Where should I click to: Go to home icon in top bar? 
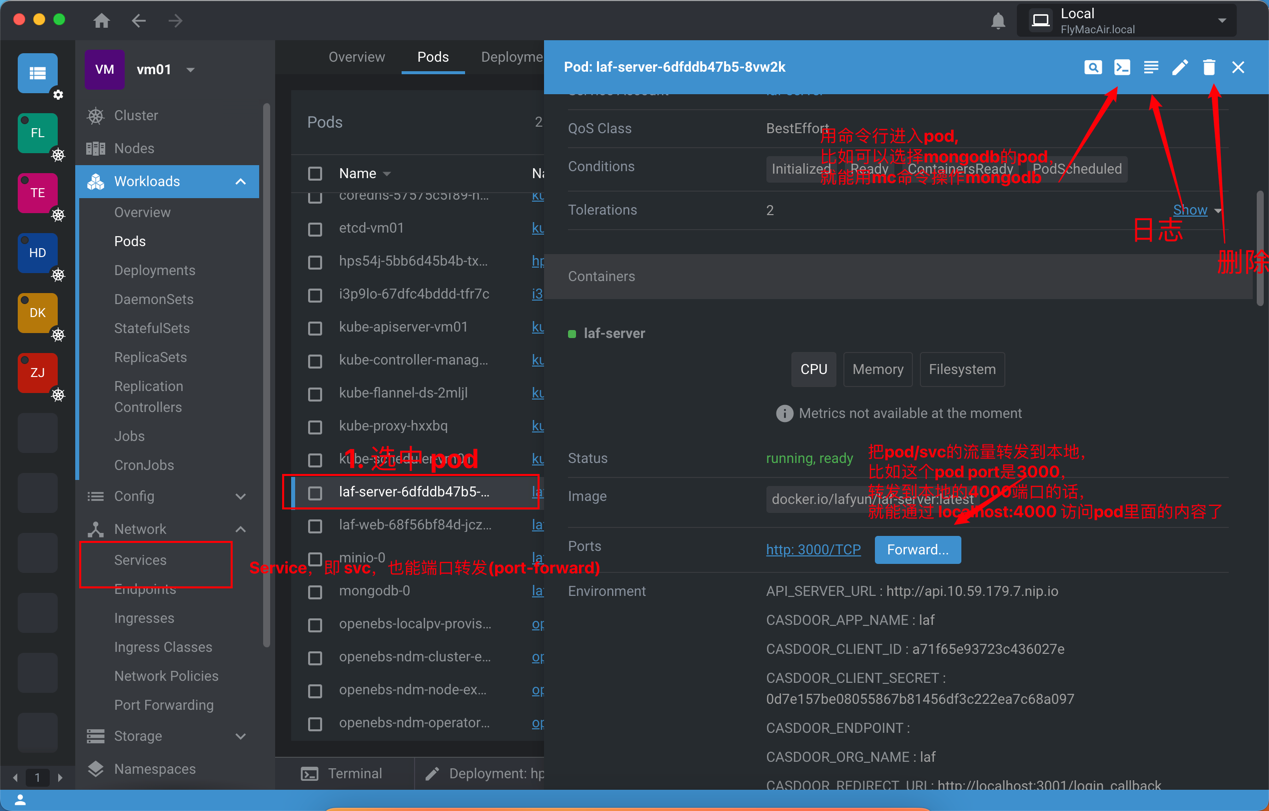(x=102, y=21)
